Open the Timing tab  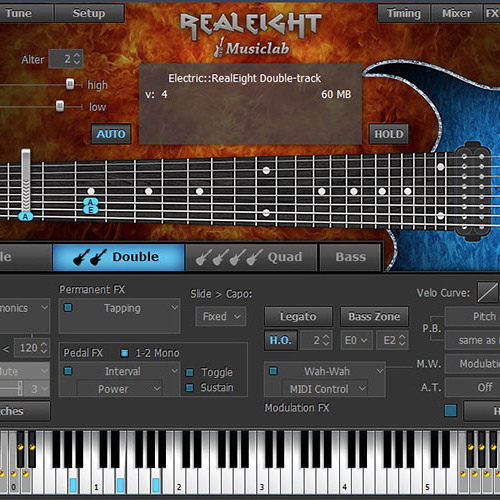404,13
